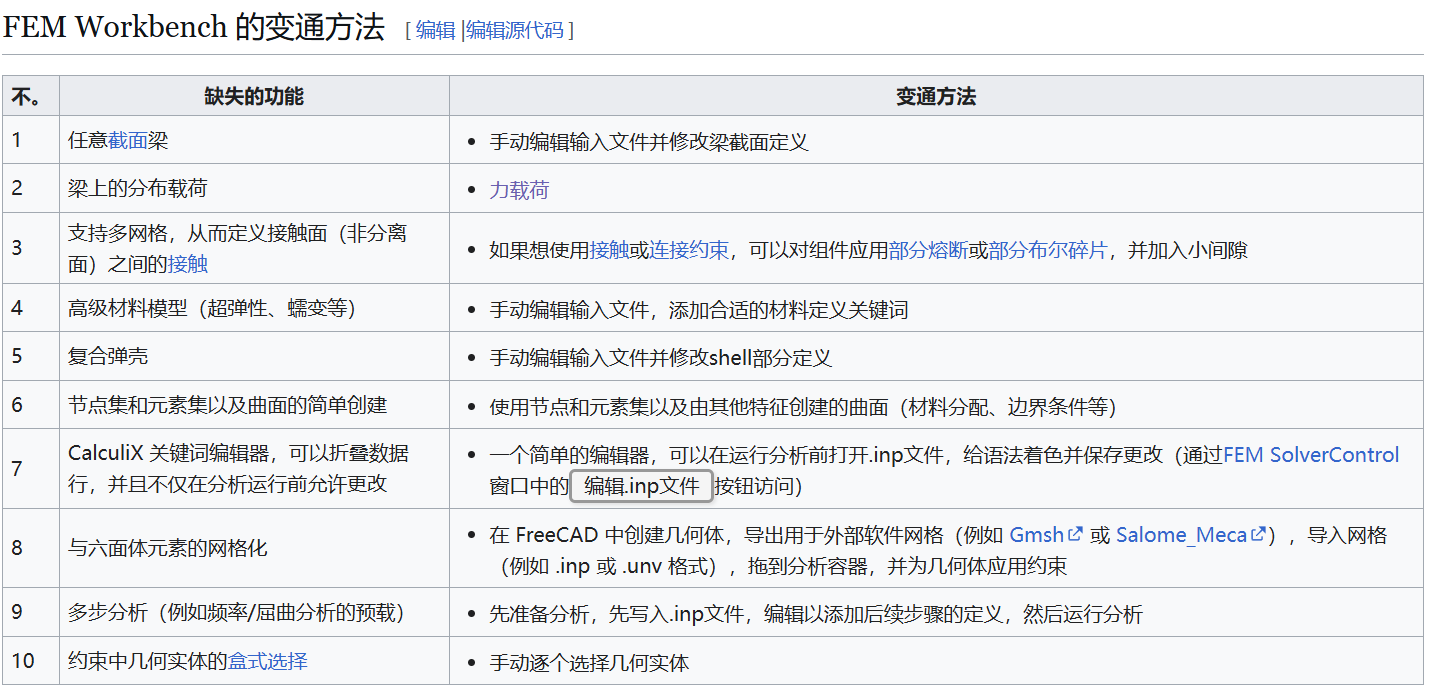Click the external-link icon after Salome_Meca
The height and width of the screenshot is (695, 1430).
tap(1259, 535)
